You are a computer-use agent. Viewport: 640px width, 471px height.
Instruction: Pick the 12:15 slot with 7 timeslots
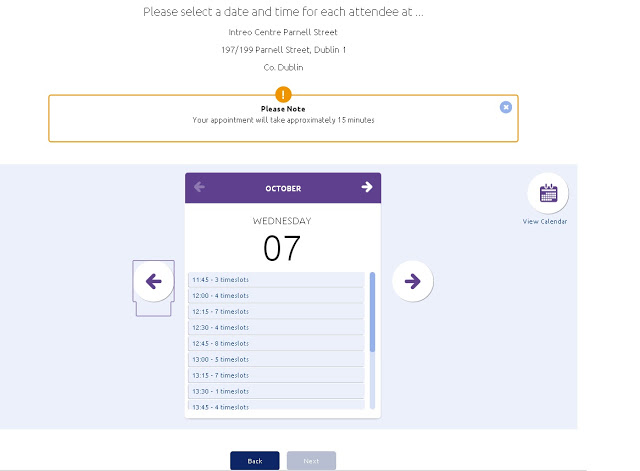(x=275, y=312)
